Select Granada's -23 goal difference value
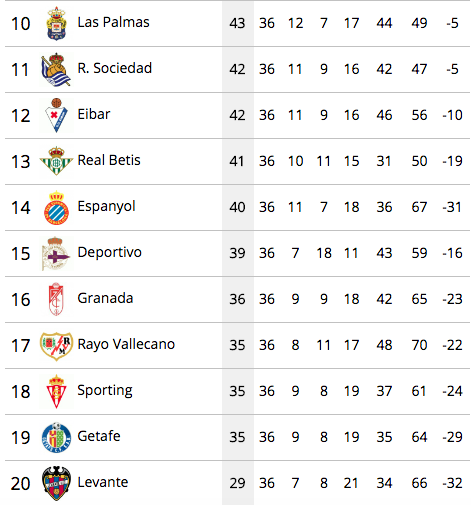Screen dimensions: 471x505 point(452,299)
